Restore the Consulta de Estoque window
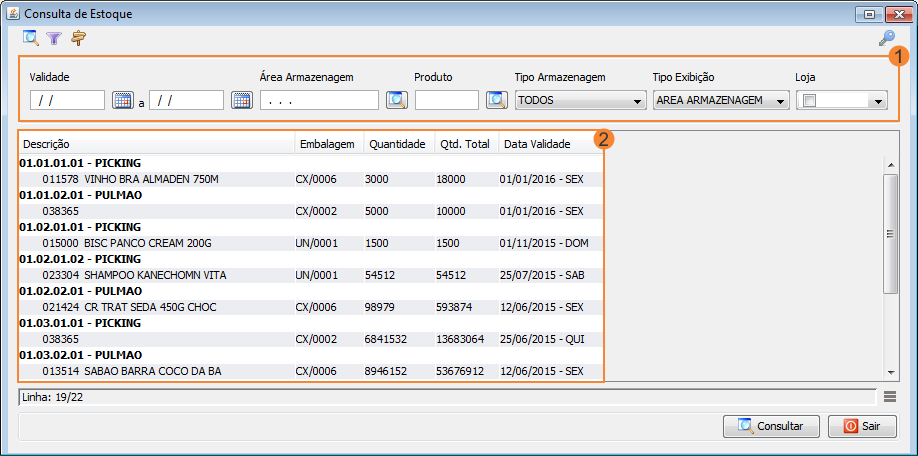 [x=869, y=14]
